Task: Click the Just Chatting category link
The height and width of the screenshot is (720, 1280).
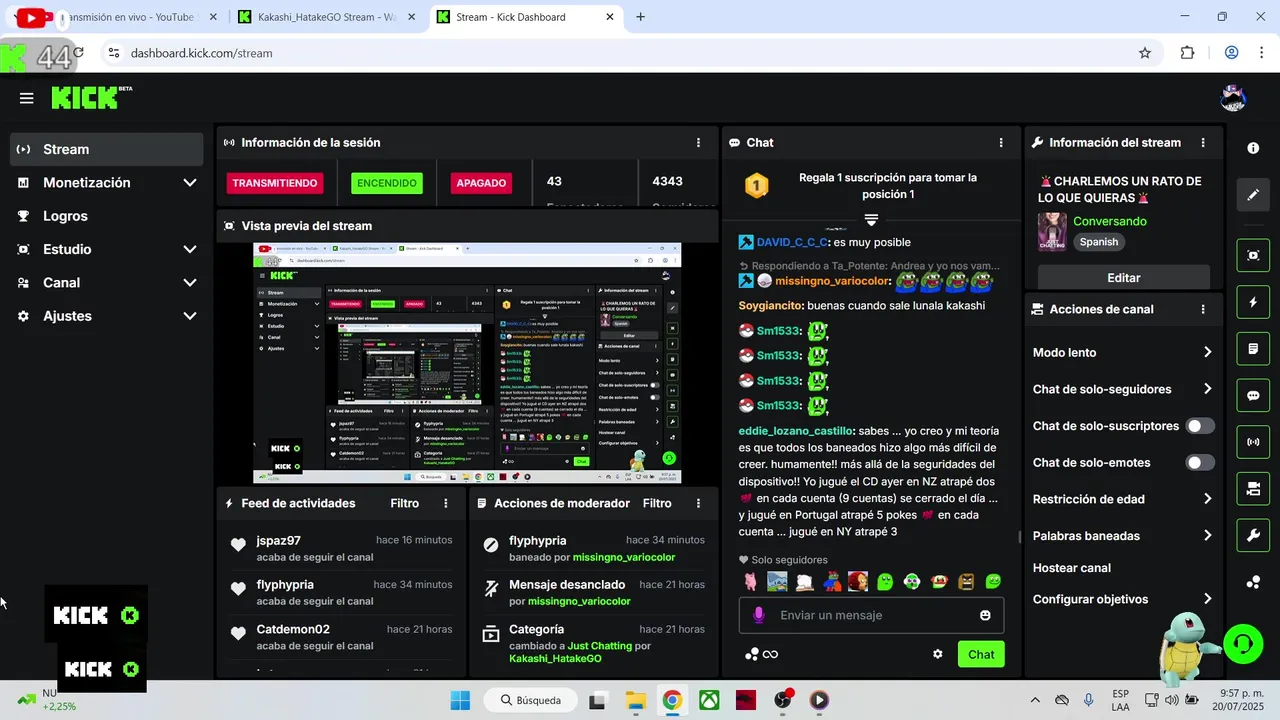Action: click(600, 646)
